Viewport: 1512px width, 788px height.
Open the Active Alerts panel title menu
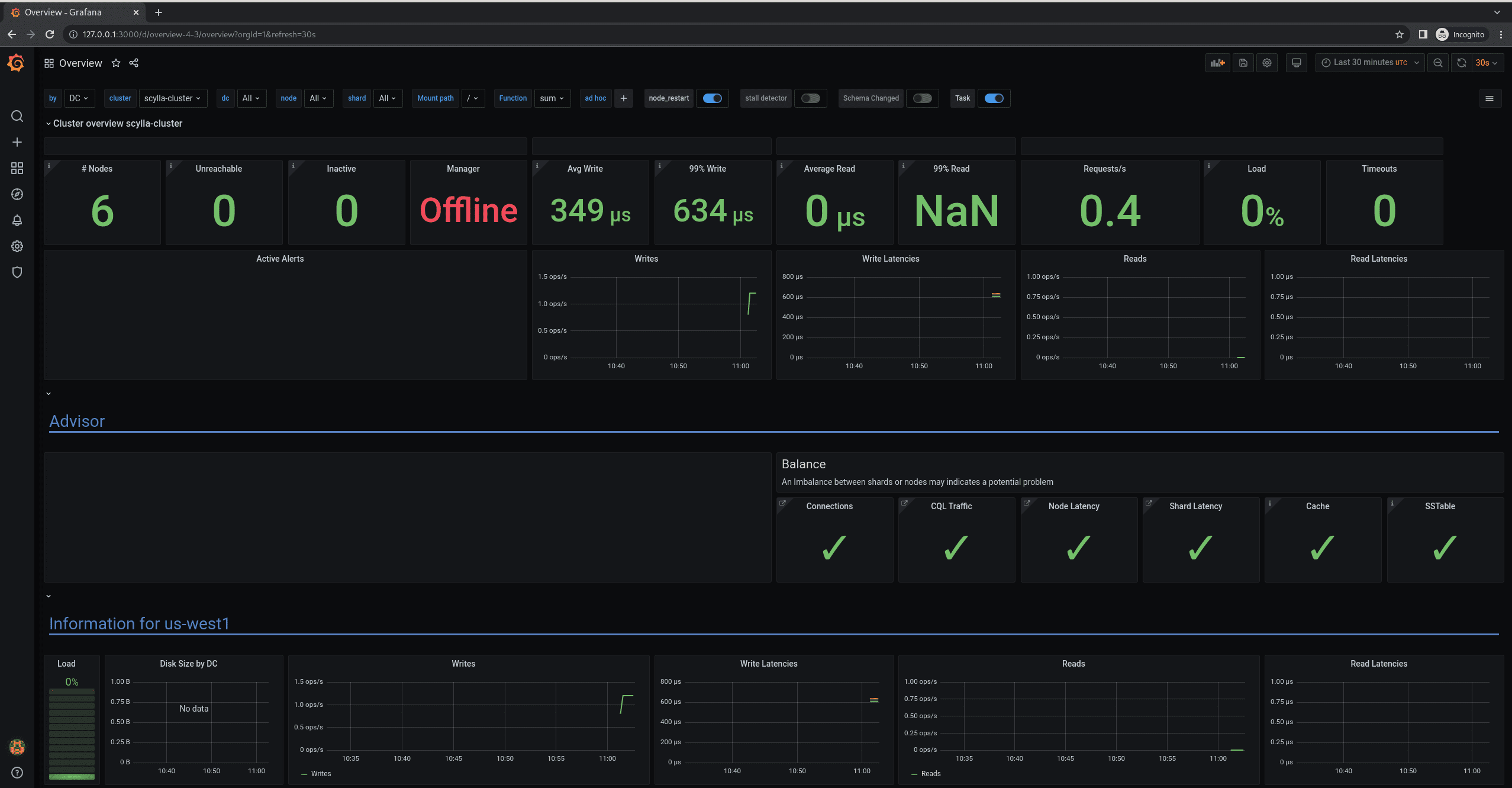[x=280, y=259]
